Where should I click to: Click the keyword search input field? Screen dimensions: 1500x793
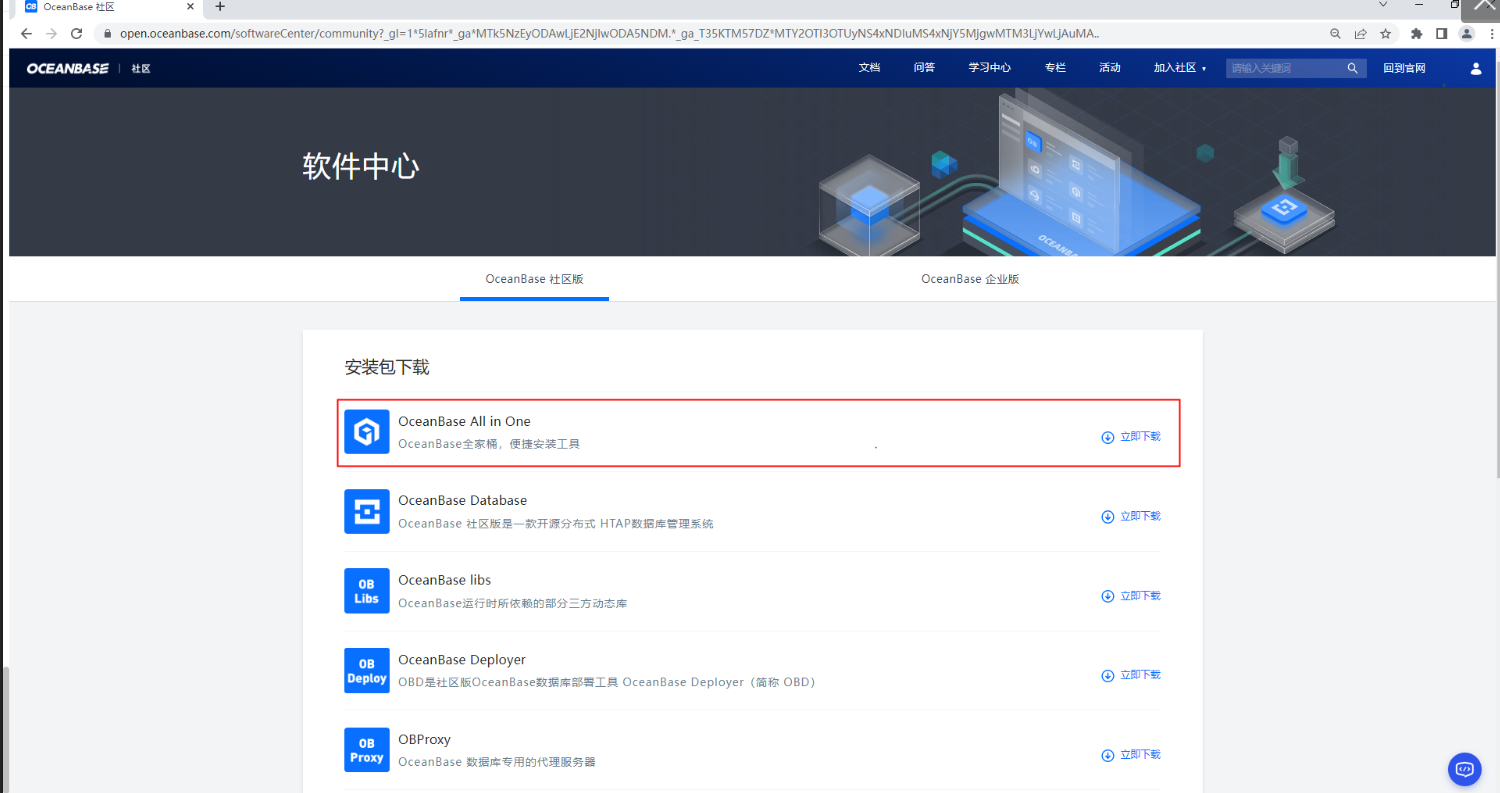point(1285,68)
